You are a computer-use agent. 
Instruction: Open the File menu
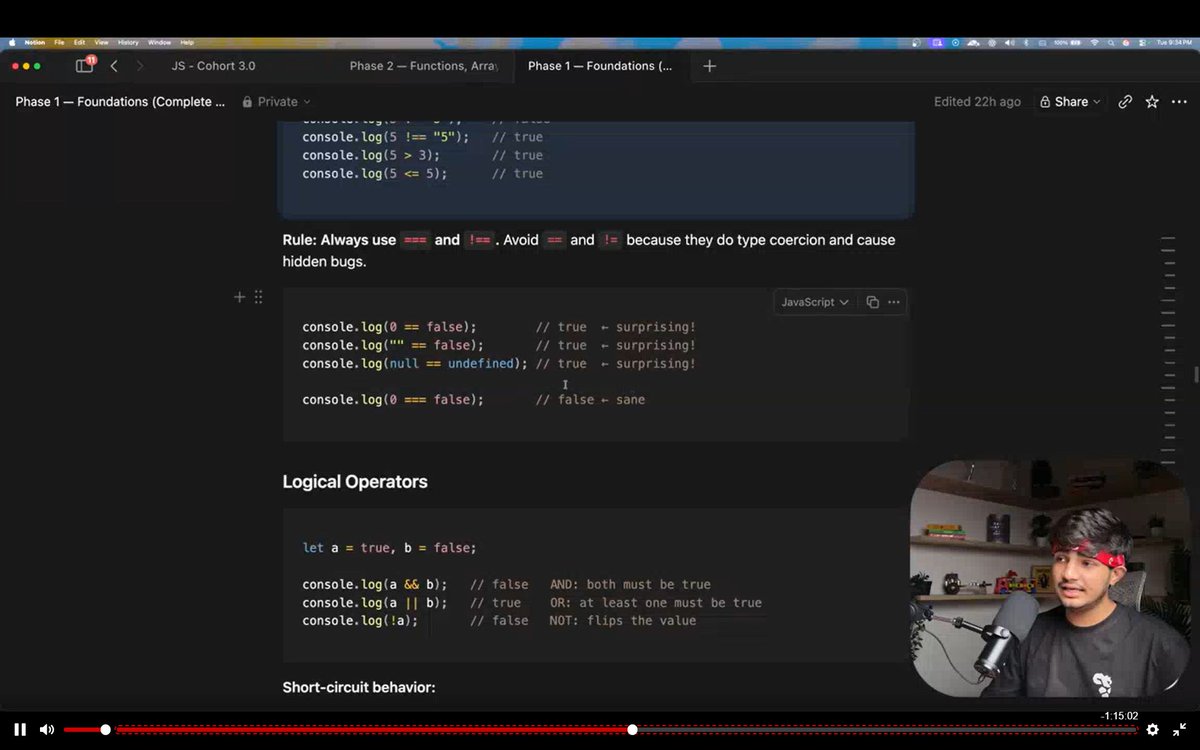click(x=59, y=43)
